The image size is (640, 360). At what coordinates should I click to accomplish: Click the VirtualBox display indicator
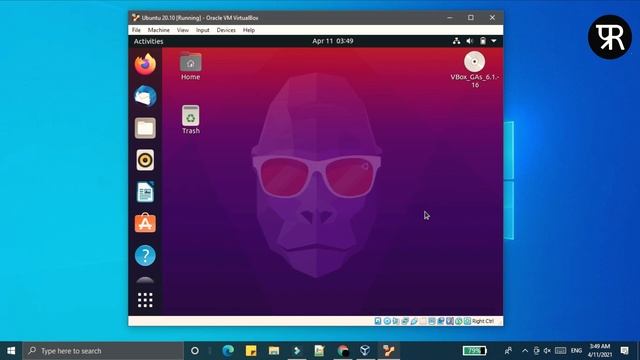click(x=432, y=321)
